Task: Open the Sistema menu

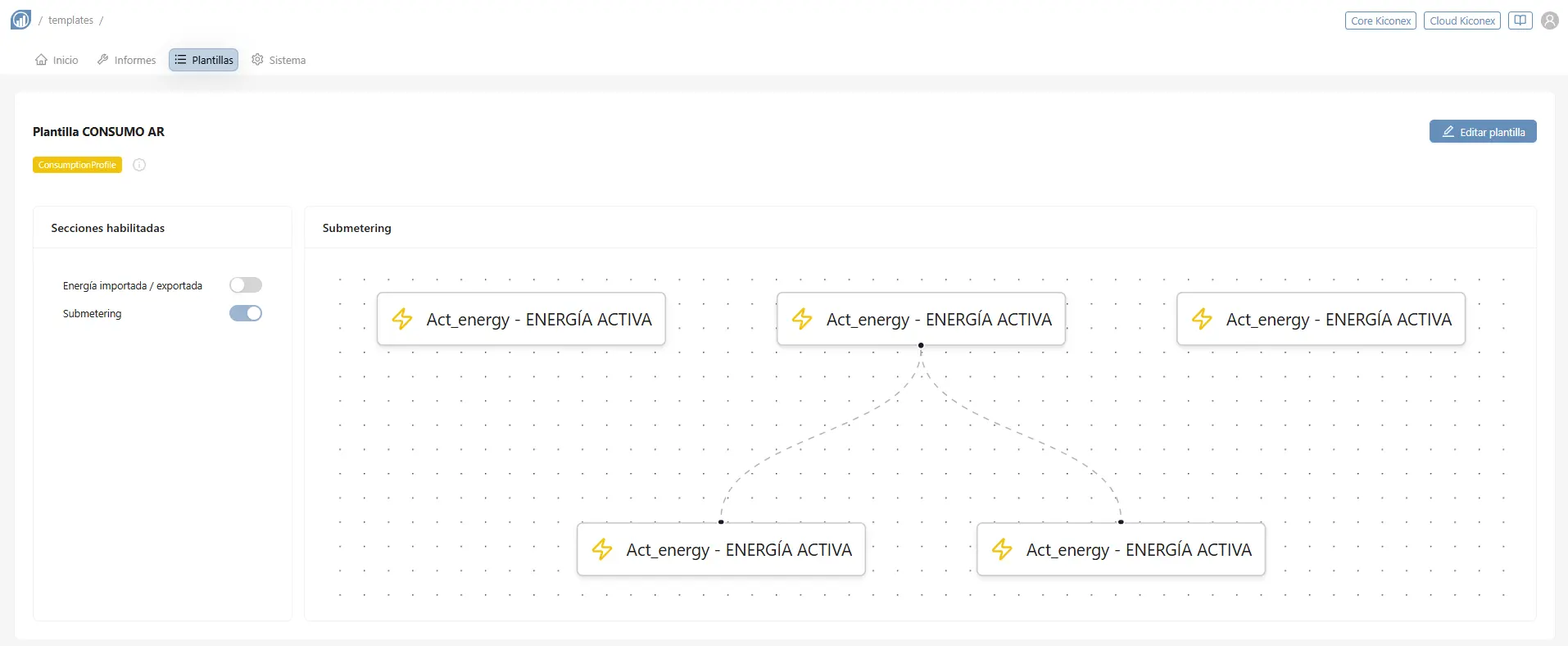Action: (279, 60)
